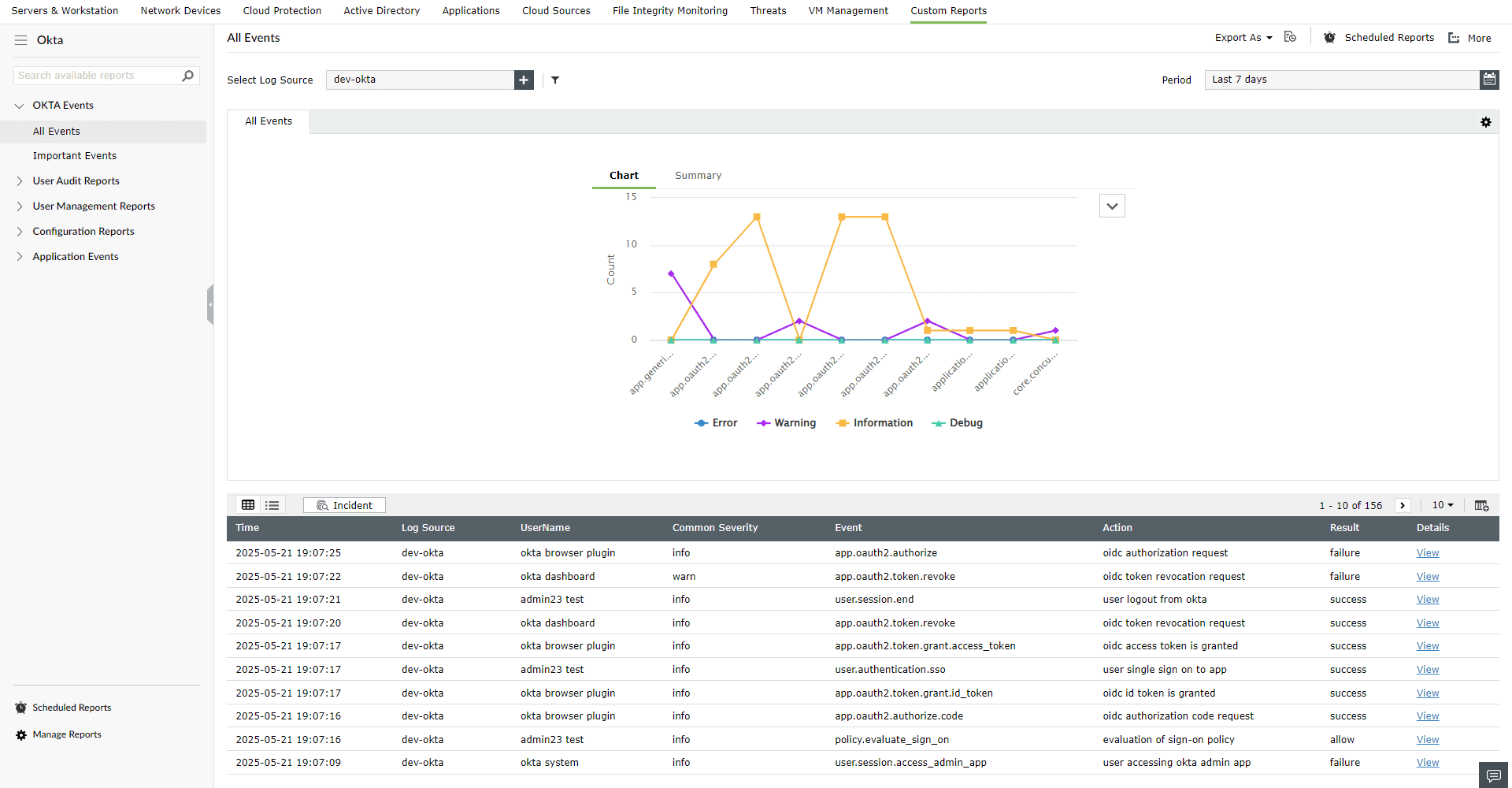Open the chart options chevron dropdown

click(x=1112, y=206)
